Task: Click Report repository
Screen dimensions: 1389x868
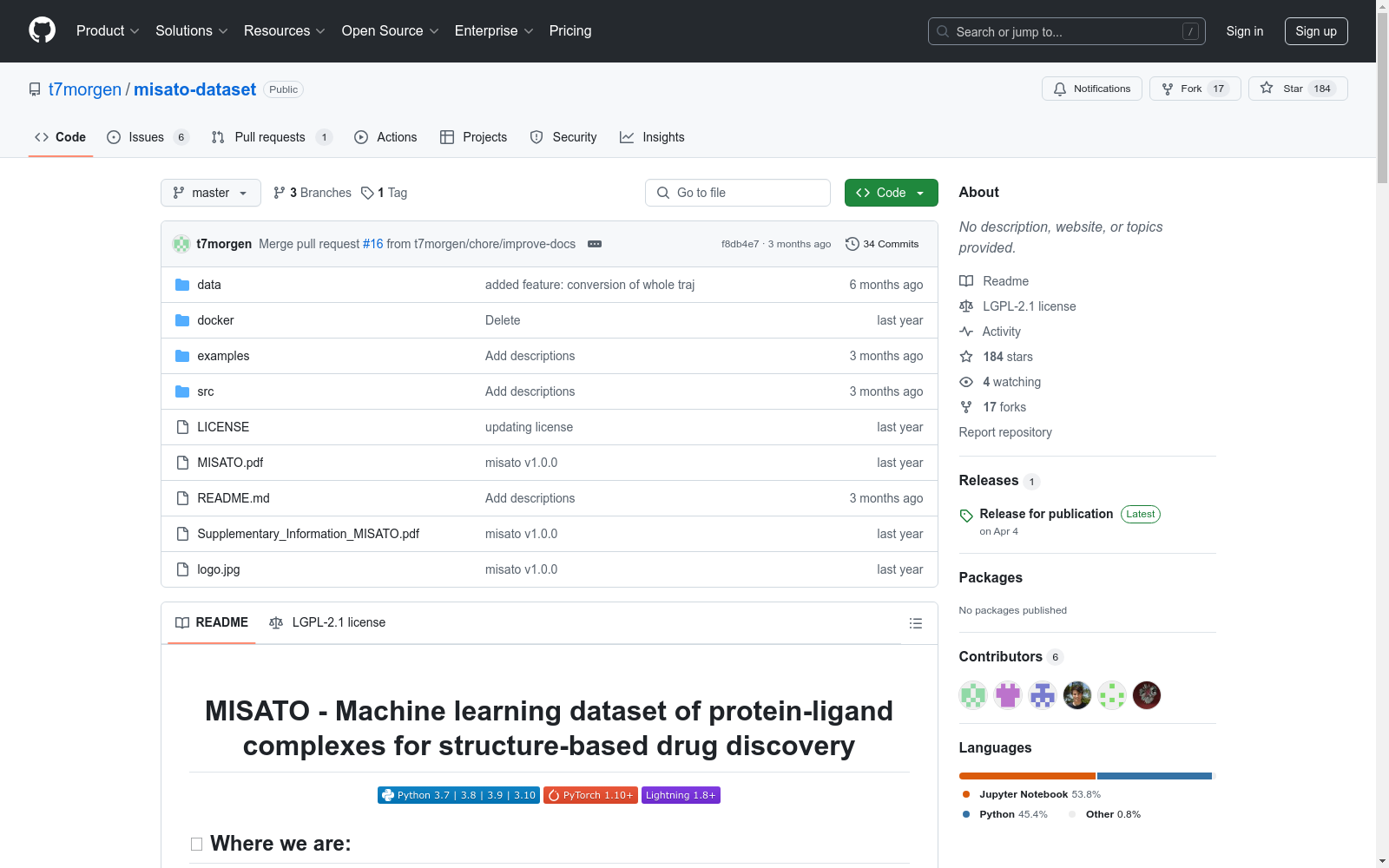Action: (1005, 432)
